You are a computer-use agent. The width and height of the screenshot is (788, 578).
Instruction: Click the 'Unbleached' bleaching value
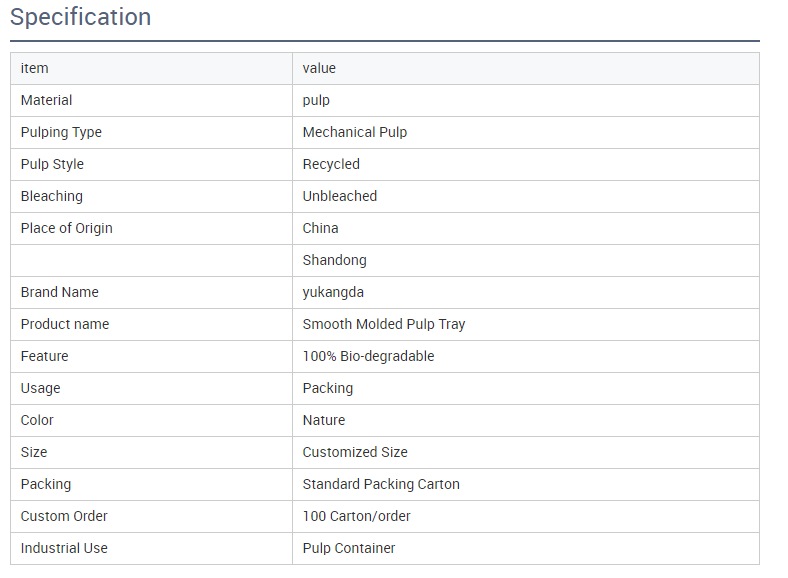click(340, 196)
